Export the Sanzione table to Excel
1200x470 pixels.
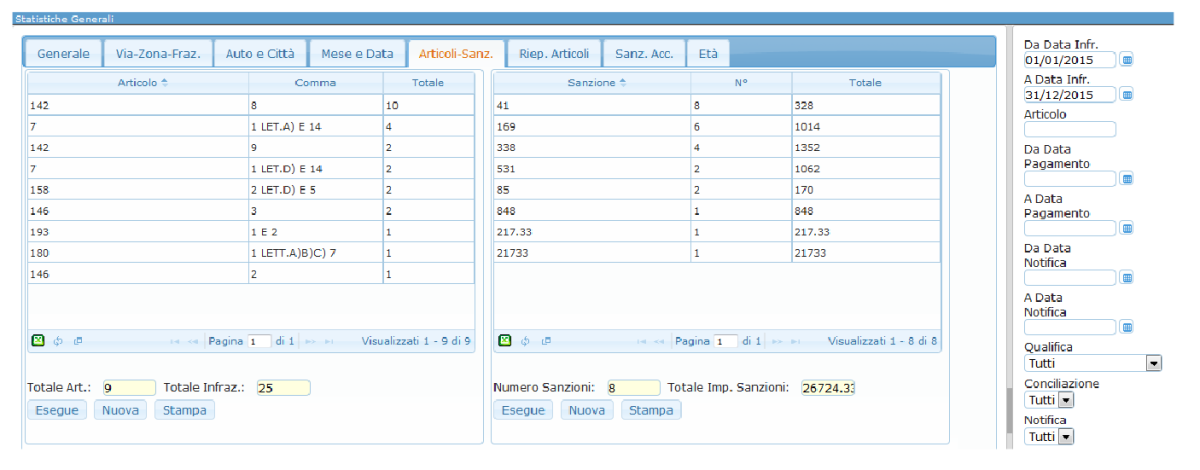[505, 341]
